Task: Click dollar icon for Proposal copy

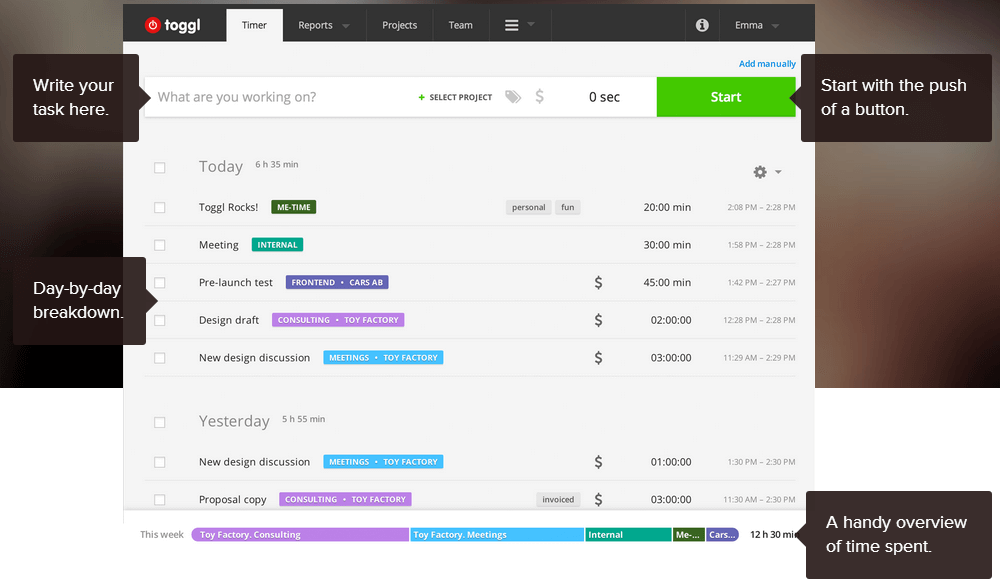Action: pos(598,499)
